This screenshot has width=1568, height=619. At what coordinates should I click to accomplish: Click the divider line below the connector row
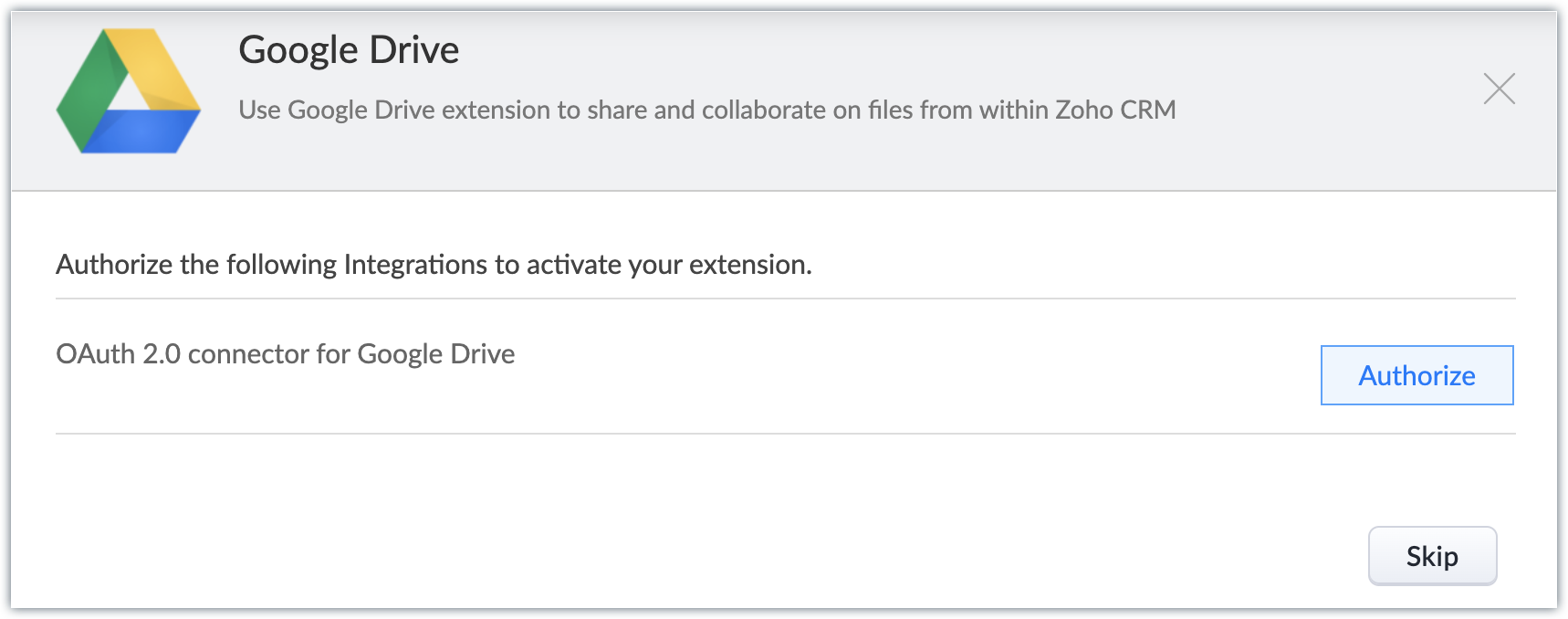(785, 434)
